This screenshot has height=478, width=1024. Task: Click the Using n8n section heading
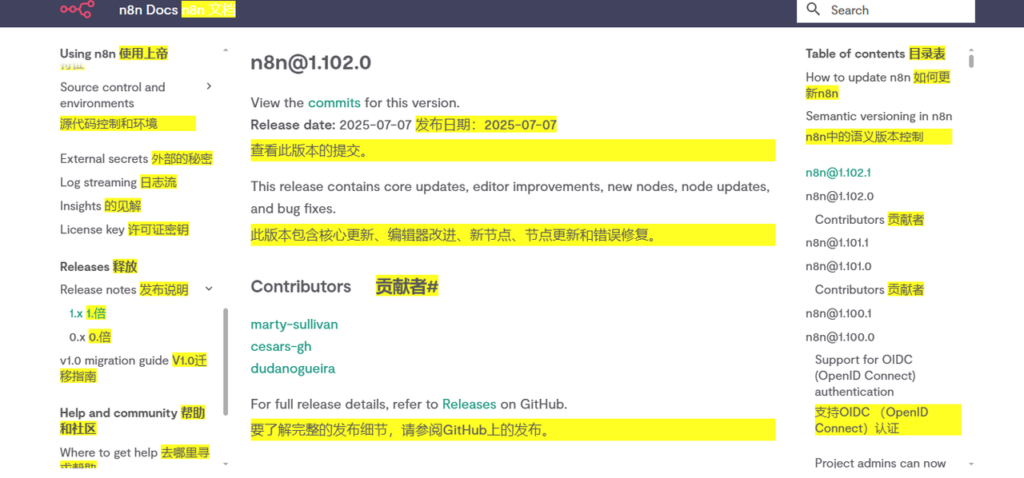(88, 54)
